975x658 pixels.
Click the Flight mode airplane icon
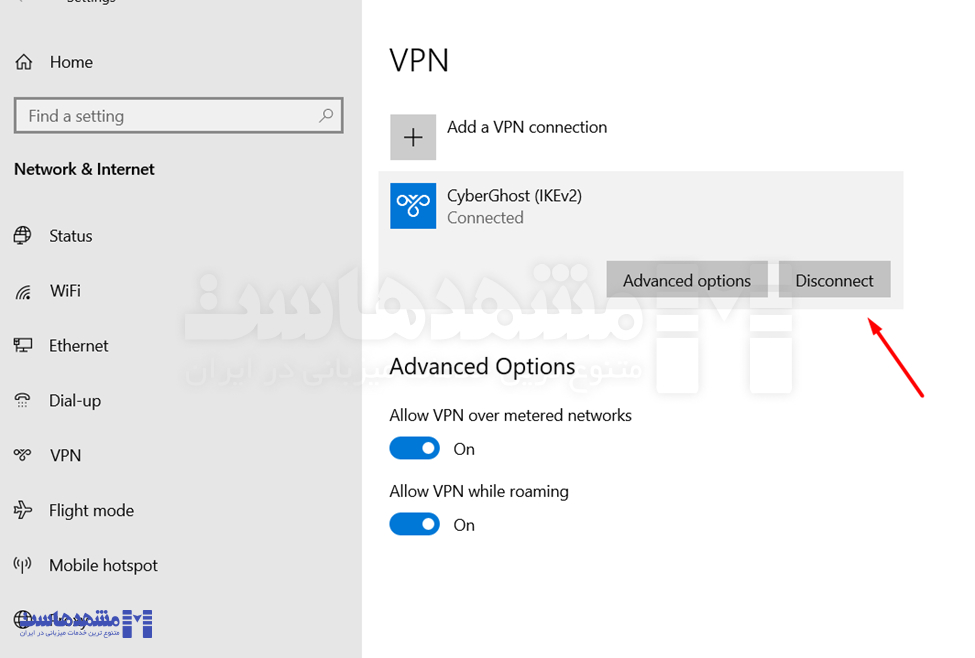(23, 511)
